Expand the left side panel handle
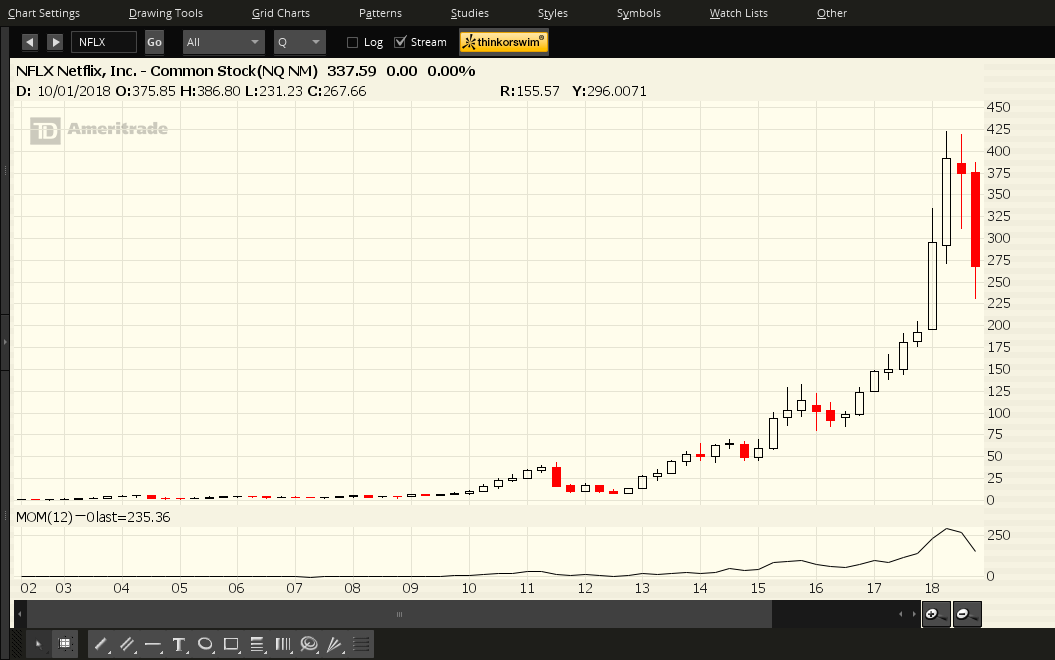Screen dimensions: 1055x660 coord(5,342)
